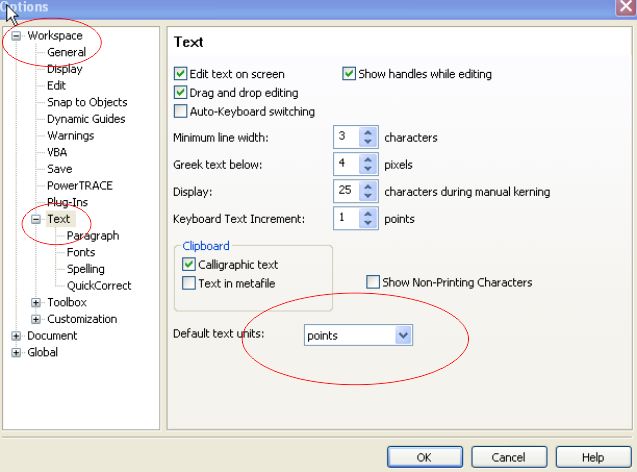Select General in the options tree

(x=66, y=52)
